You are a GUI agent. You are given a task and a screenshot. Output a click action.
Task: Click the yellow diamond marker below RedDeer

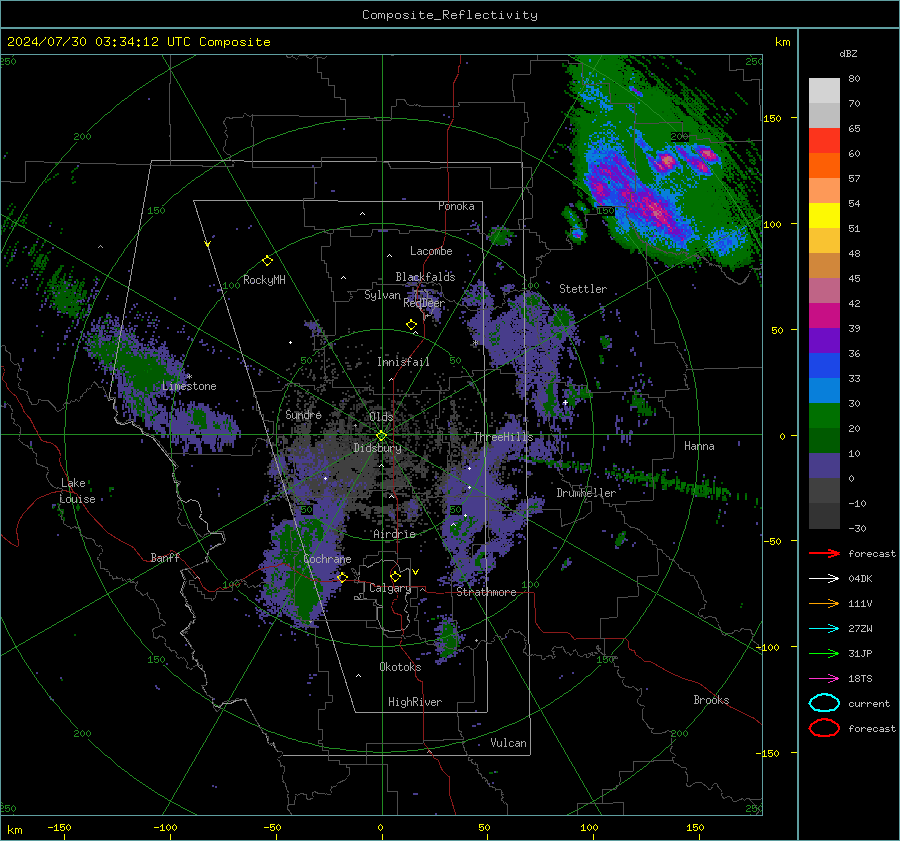(x=411, y=325)
